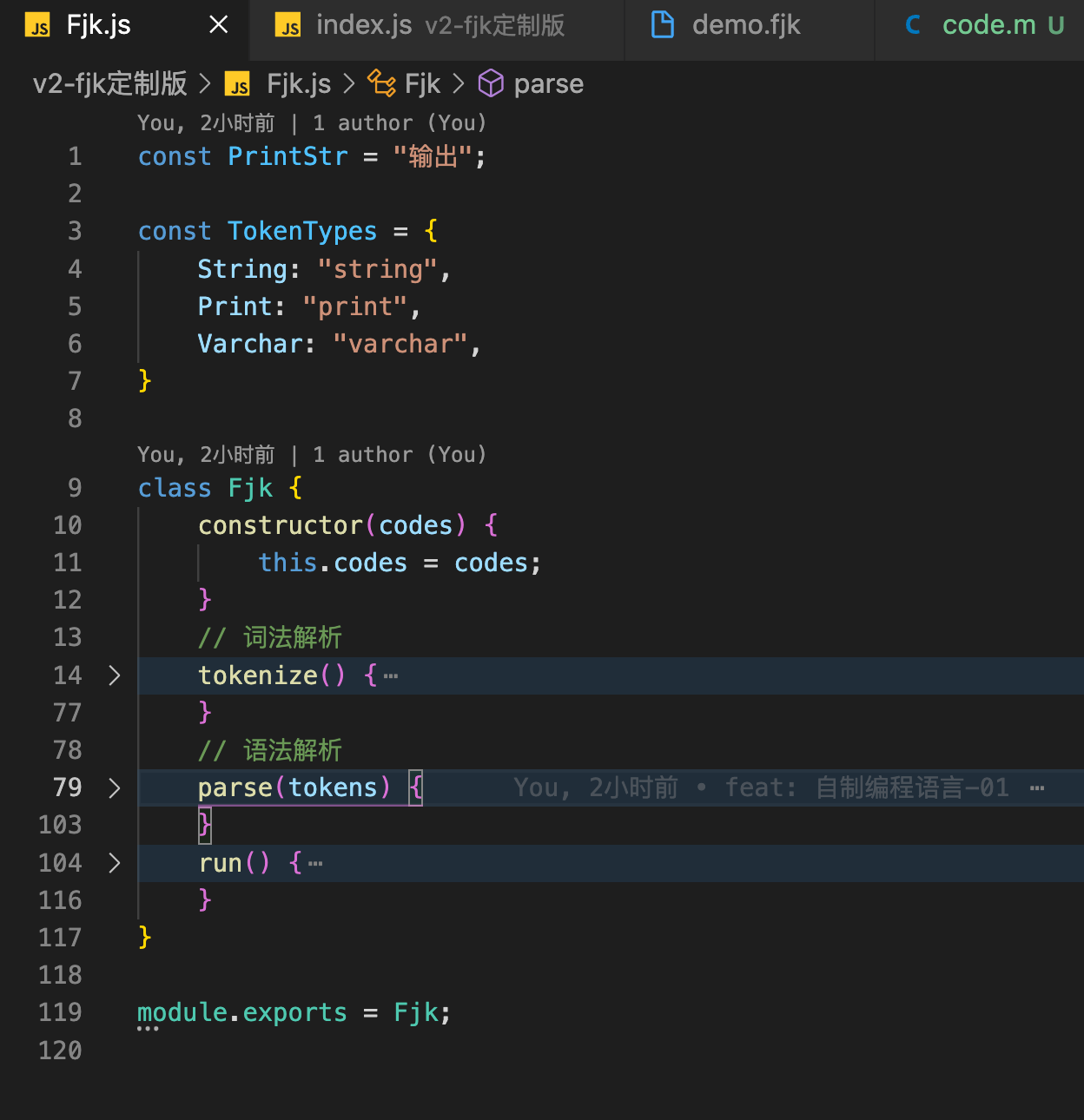Switch to the code.m tab
1084x1120 pixels.
[988, 26]
